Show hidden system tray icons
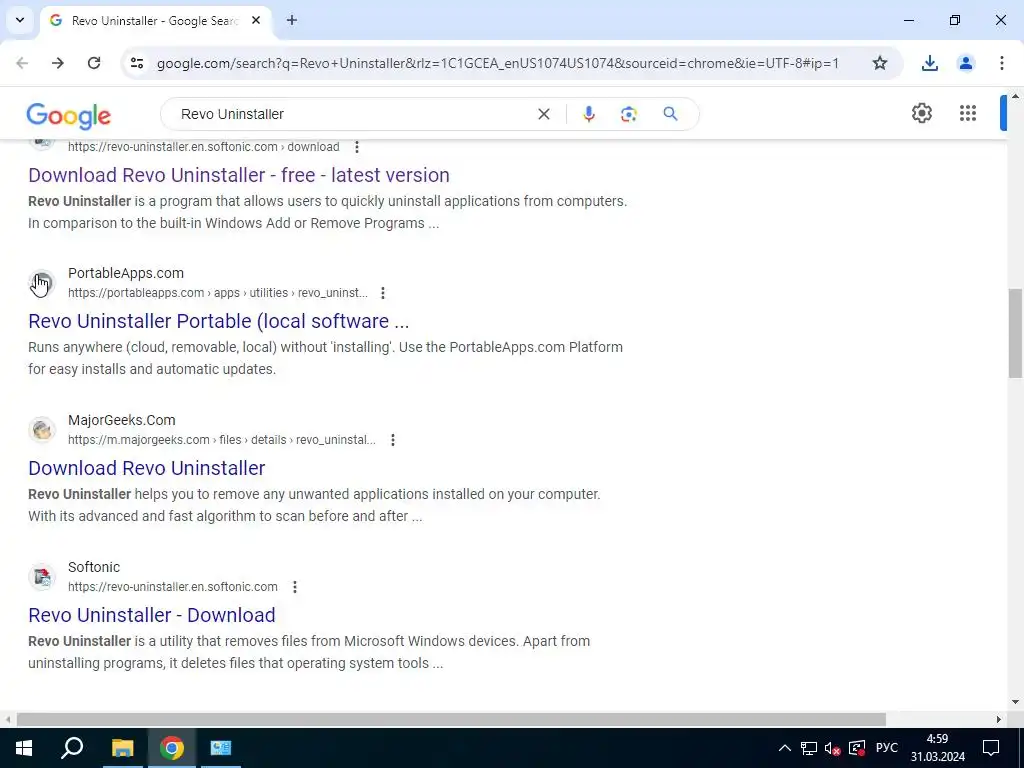 (x=785, y=748)
